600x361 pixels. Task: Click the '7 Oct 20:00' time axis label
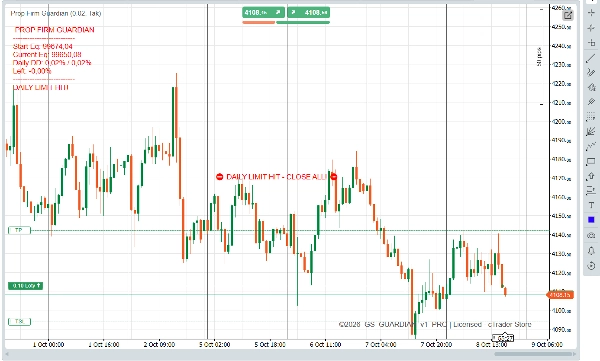[436, 345]
